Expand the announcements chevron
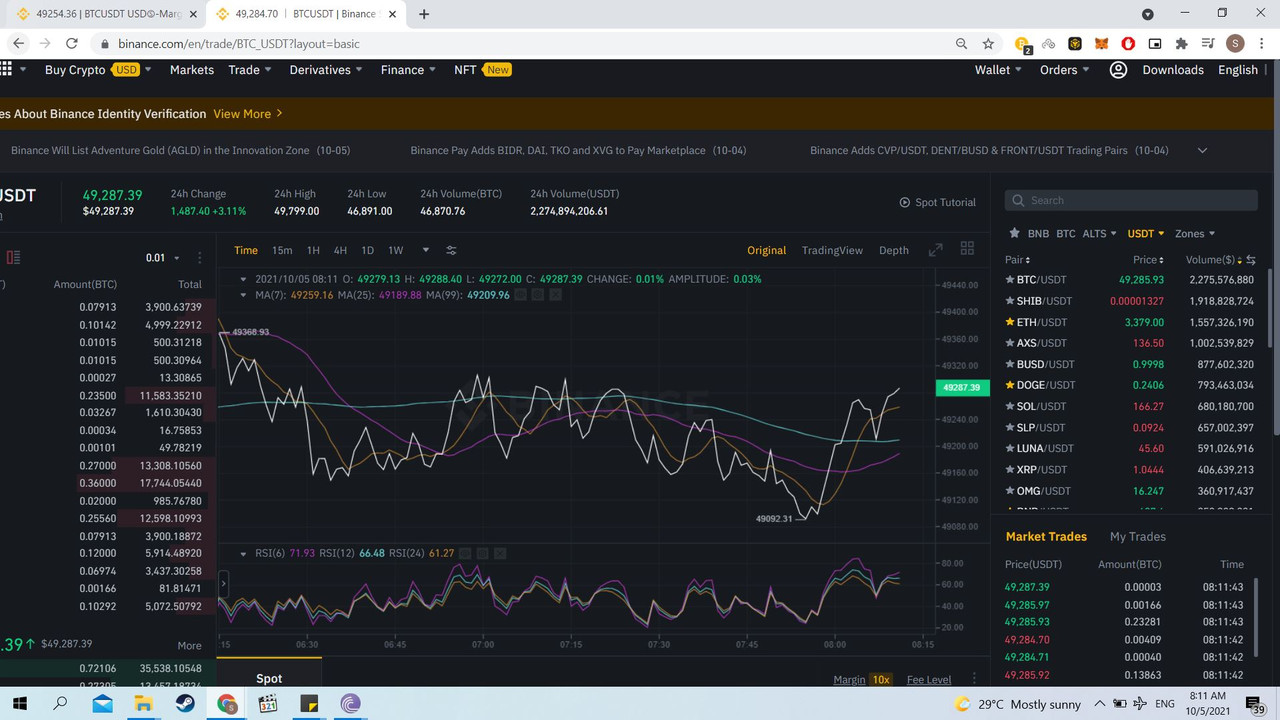Viewport: 1280px width, 720px height. pos(1202,150)
